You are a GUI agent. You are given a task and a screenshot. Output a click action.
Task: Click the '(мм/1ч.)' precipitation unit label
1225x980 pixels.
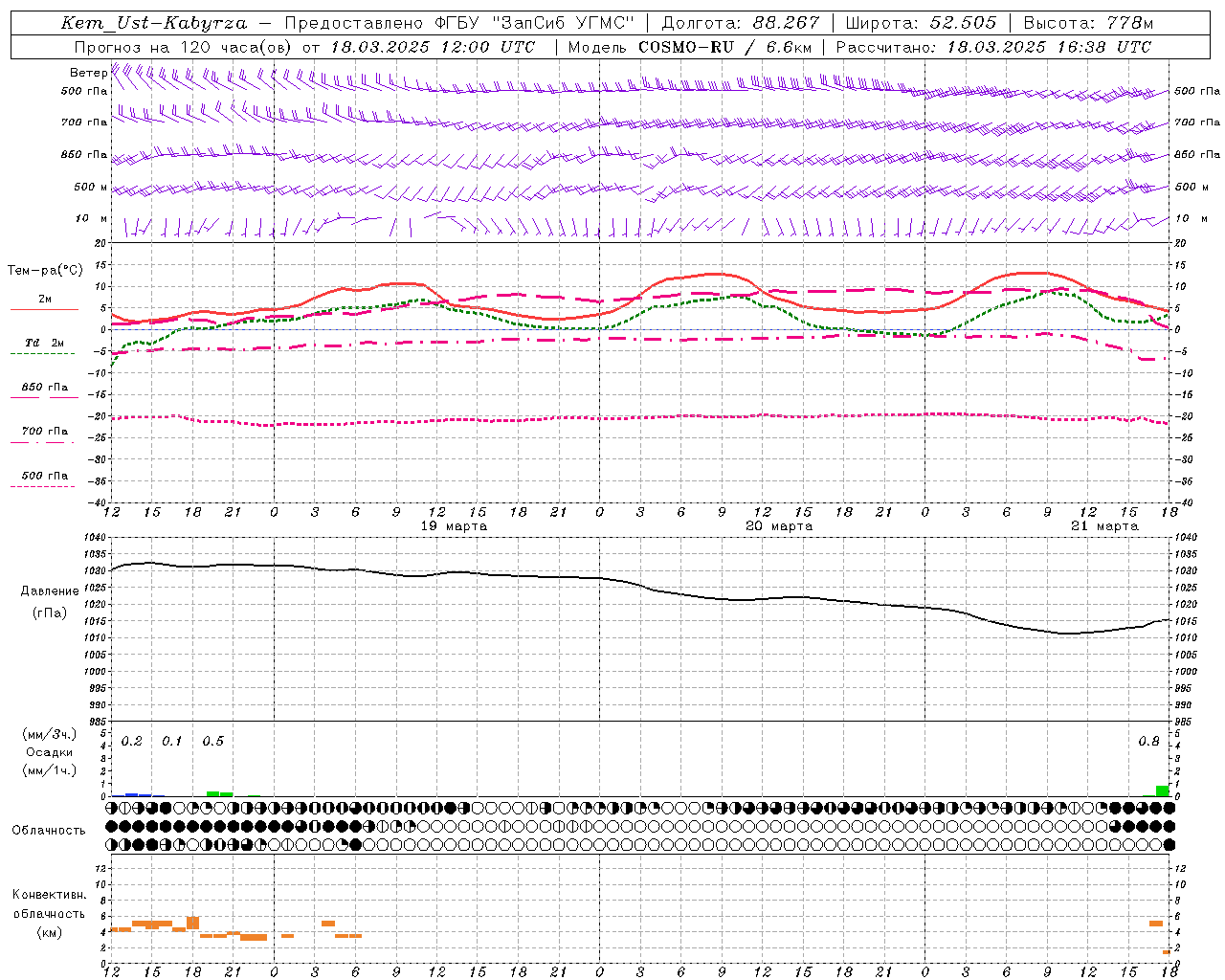(x=50, y=770)
